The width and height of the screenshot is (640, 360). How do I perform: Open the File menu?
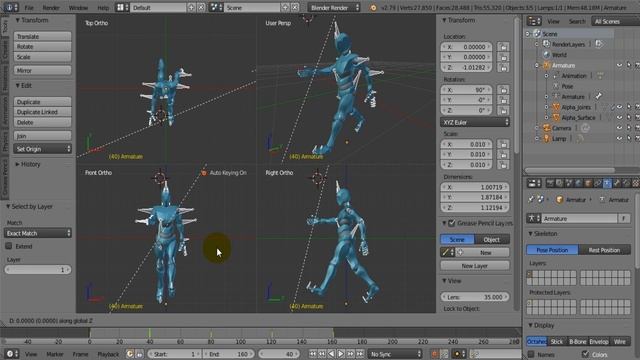pos(29,7)
